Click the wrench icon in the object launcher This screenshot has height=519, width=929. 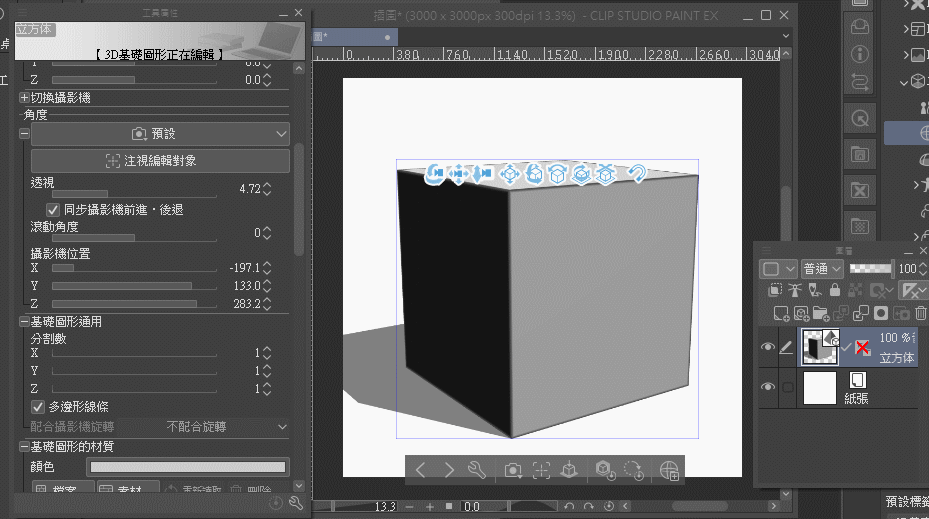477,470
